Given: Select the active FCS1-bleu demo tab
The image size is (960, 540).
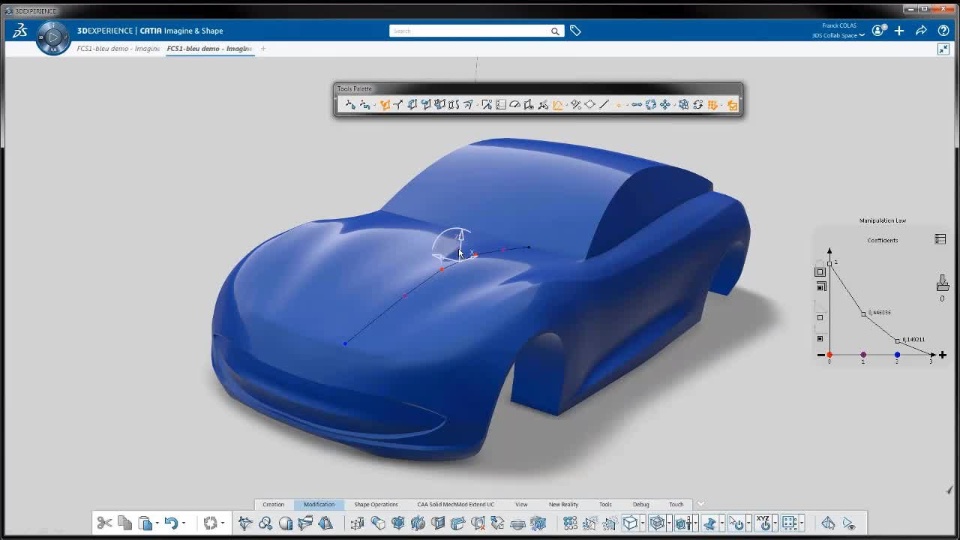Looking at the screenshot, I should tap(209, 48).
